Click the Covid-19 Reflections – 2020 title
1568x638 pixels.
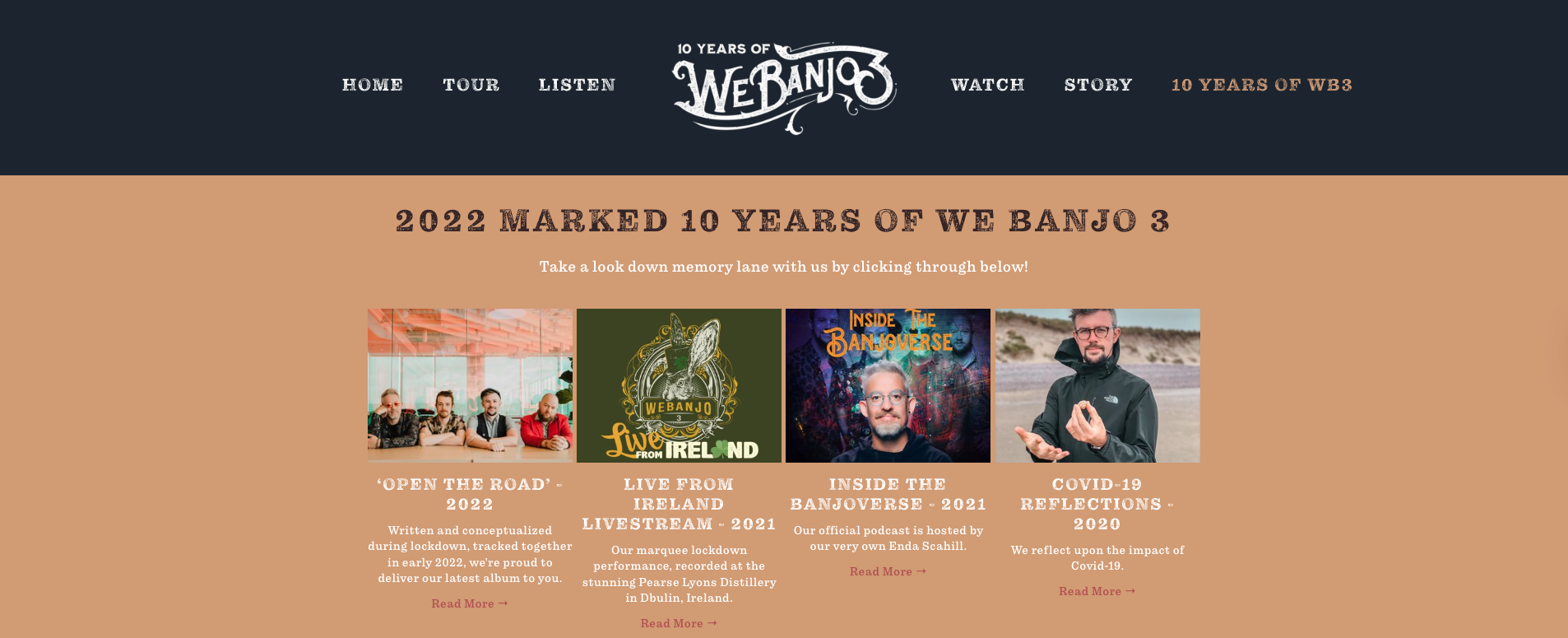point(1097,504)
